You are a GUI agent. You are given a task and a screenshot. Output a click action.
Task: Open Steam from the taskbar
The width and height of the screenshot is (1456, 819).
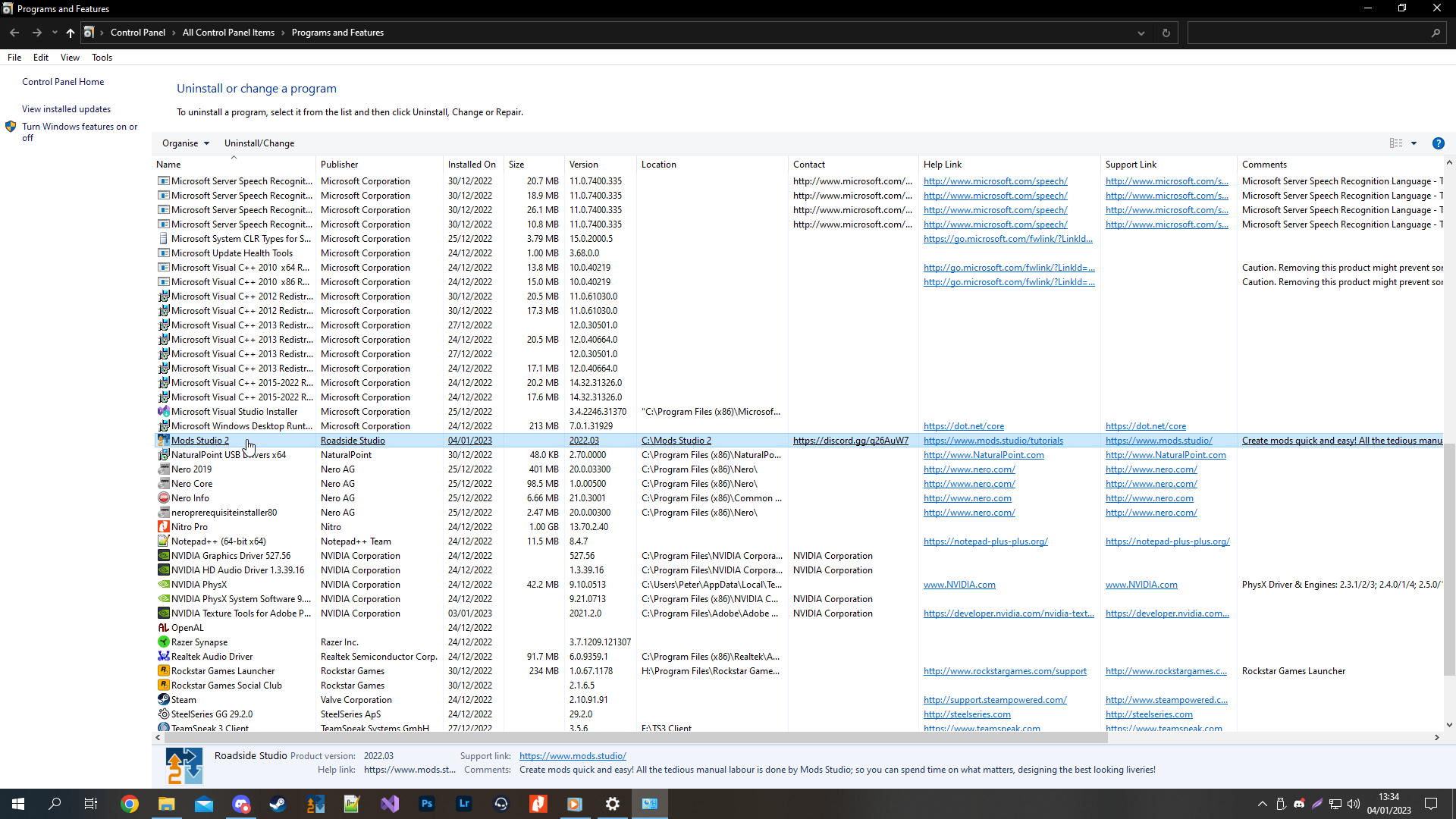tap(277, 804)
